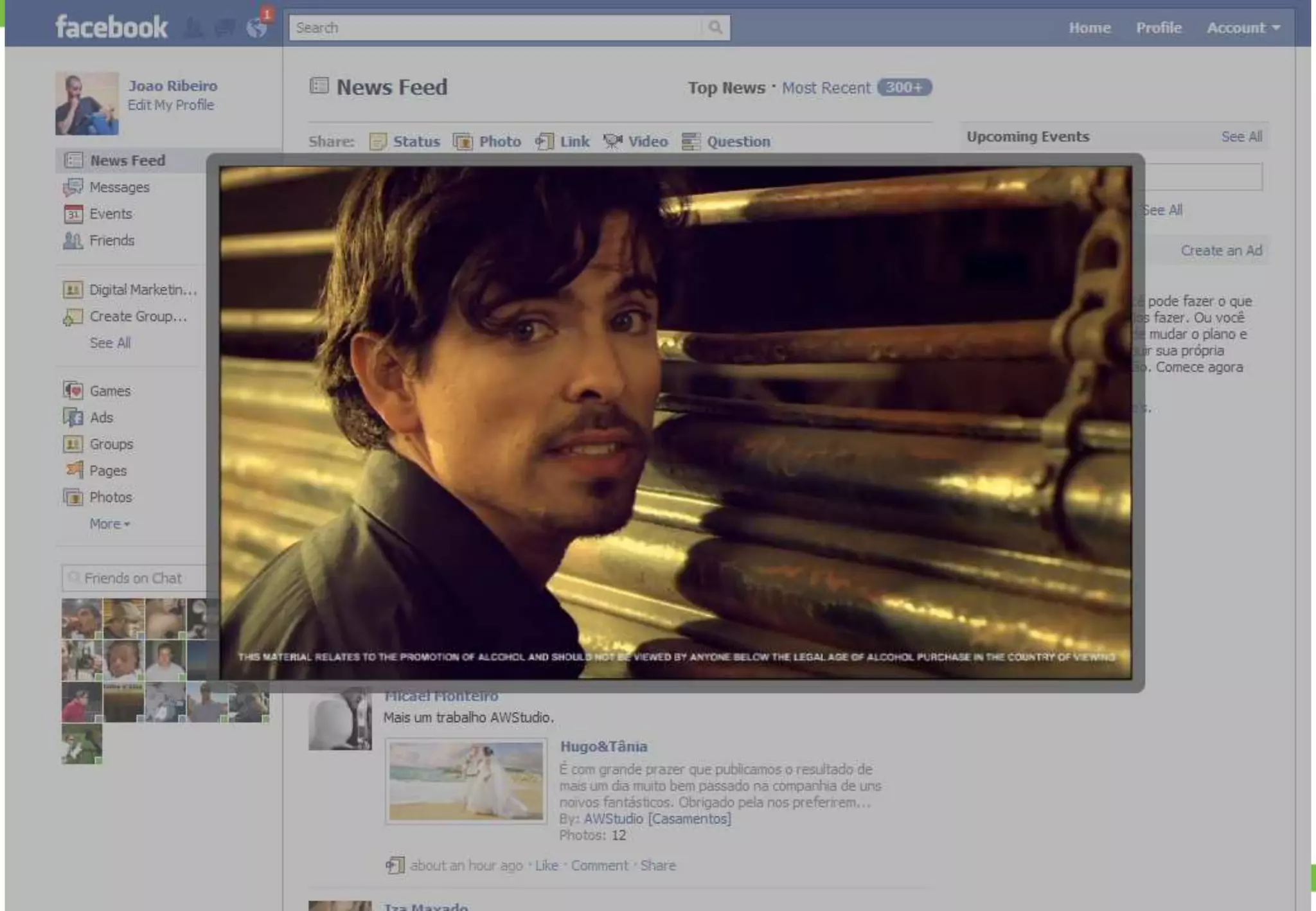This screenshot has height=911, width=1316.
Task: Open Pages in left sidebar
Action: click(x=107, y=471)
